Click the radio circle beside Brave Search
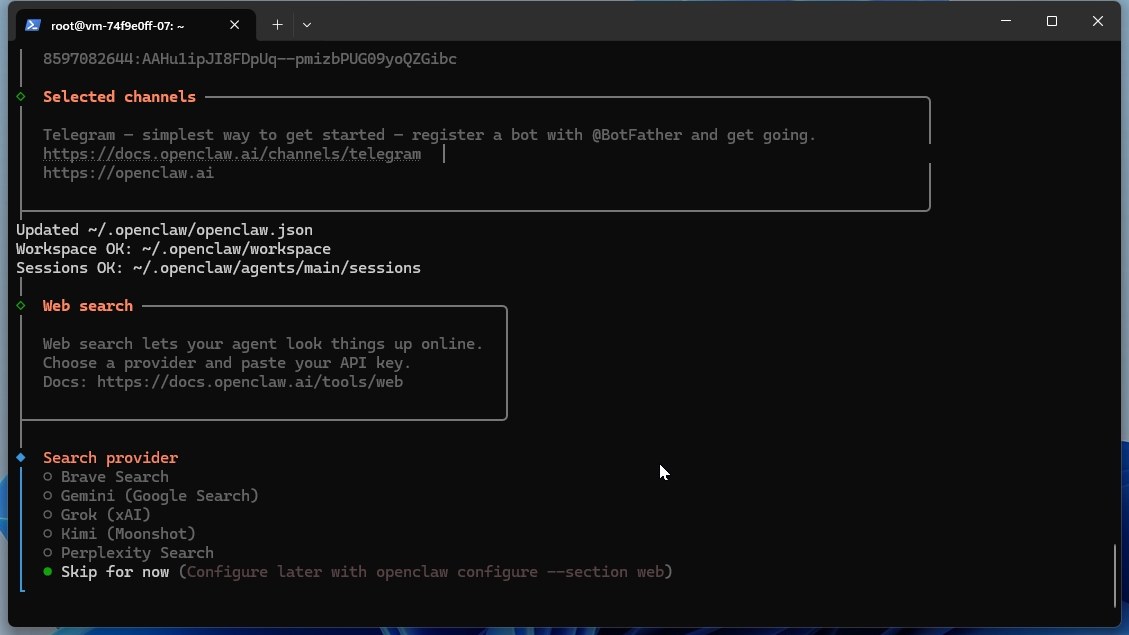The image size is (1129, 635). 46,476
